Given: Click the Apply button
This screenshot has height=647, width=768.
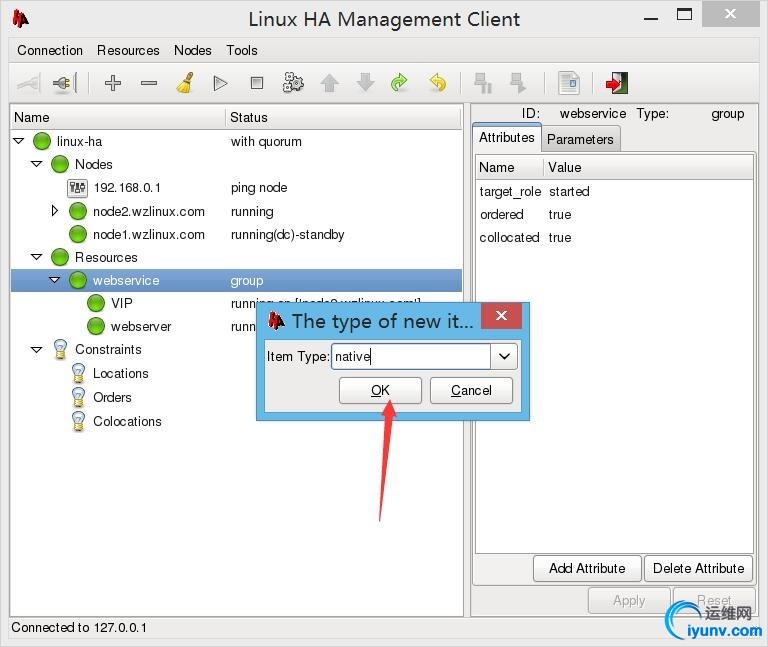Looking at the screenshot, I should point(629,600).
